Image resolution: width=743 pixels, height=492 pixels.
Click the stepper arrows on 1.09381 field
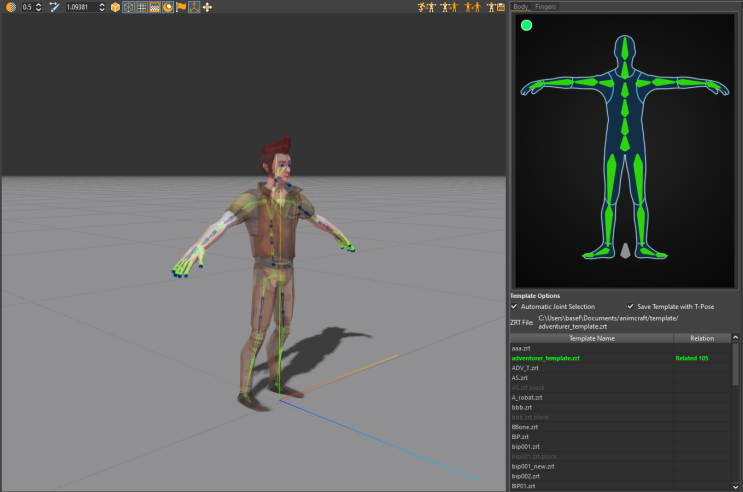(101, 7)
